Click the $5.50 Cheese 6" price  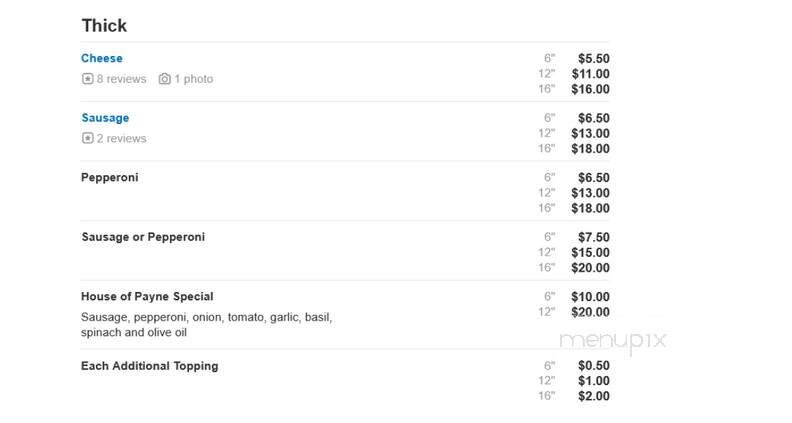pyautogui.click(x=593, y=59)
